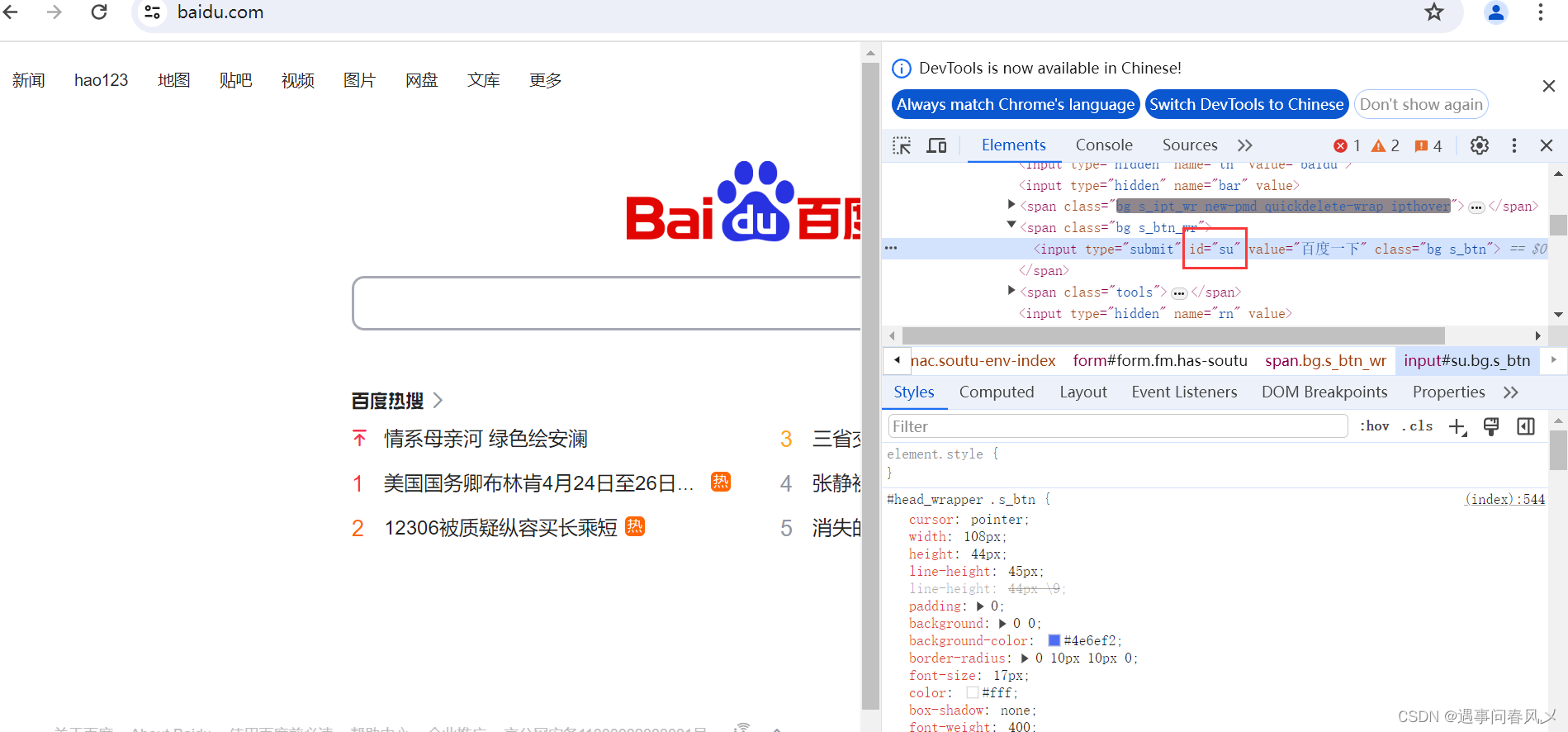Toggle the device toolbar icon
Image resolution: width=1568 pixels, height=732 pixels.
(x=936, y=145)
